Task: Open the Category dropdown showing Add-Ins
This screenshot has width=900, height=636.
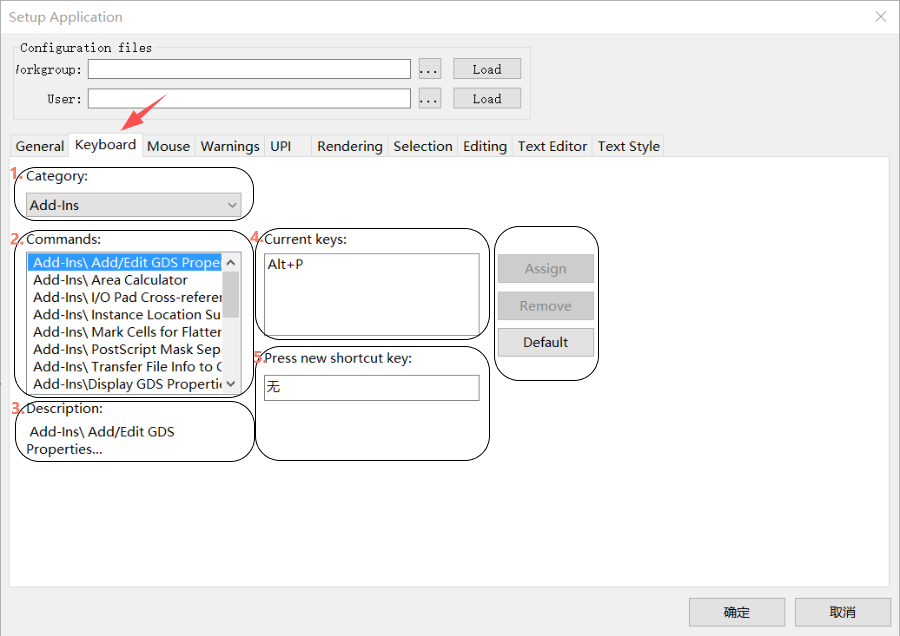Action: point(134,205)
